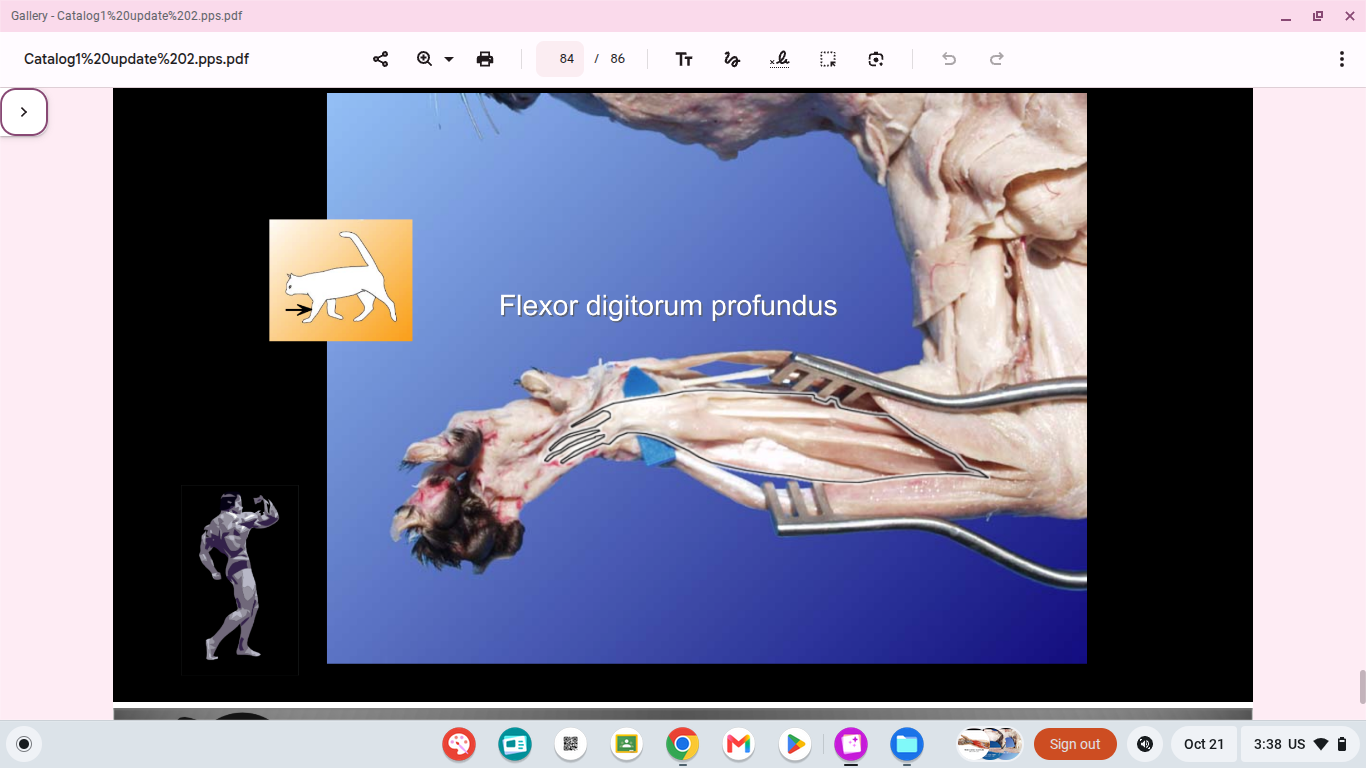Click the zoom magnifier icon
This screenshot has width=1366, height=768.
point(424,59)
